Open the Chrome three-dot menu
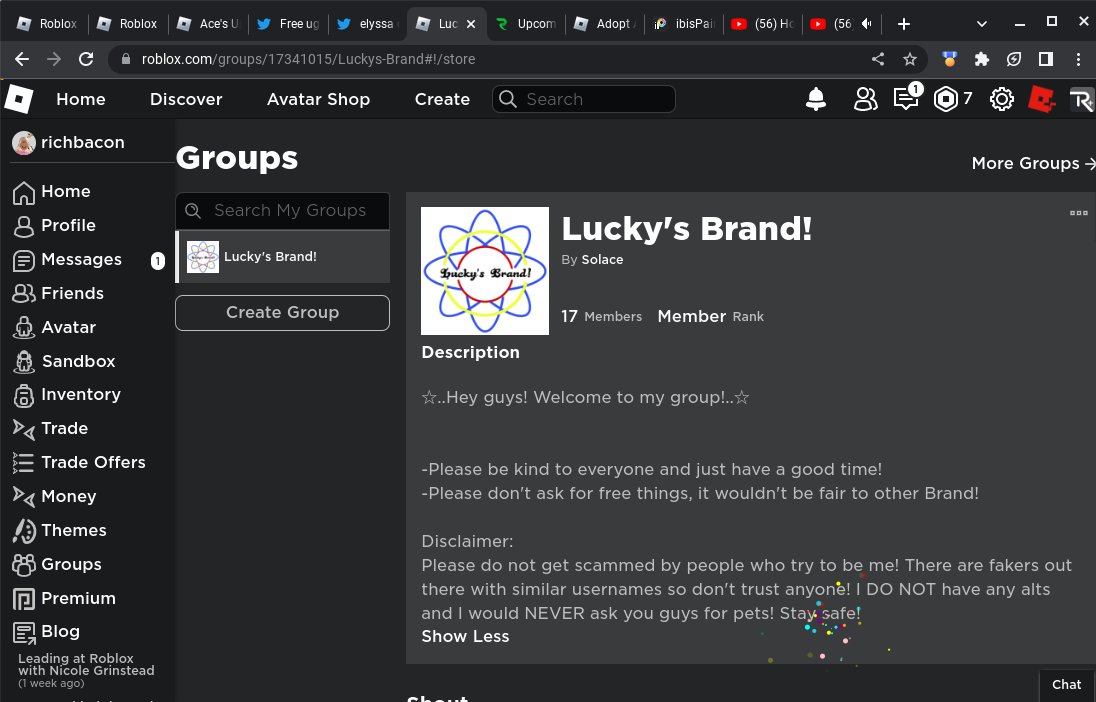This screenshot has height=702, width=1096. click(1079, 59)
